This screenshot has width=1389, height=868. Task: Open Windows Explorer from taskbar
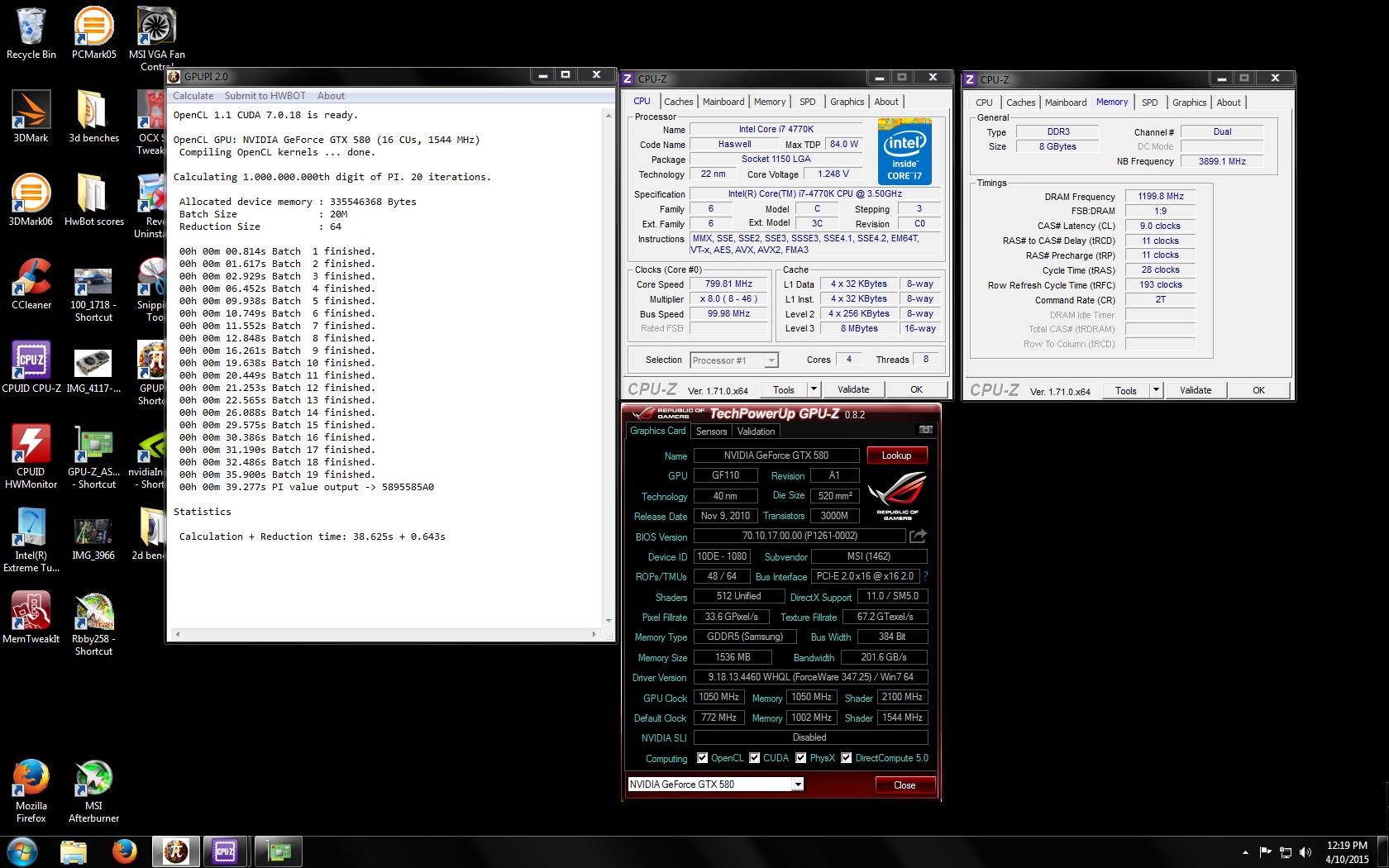pyautogui.click(x=74, y=851)
